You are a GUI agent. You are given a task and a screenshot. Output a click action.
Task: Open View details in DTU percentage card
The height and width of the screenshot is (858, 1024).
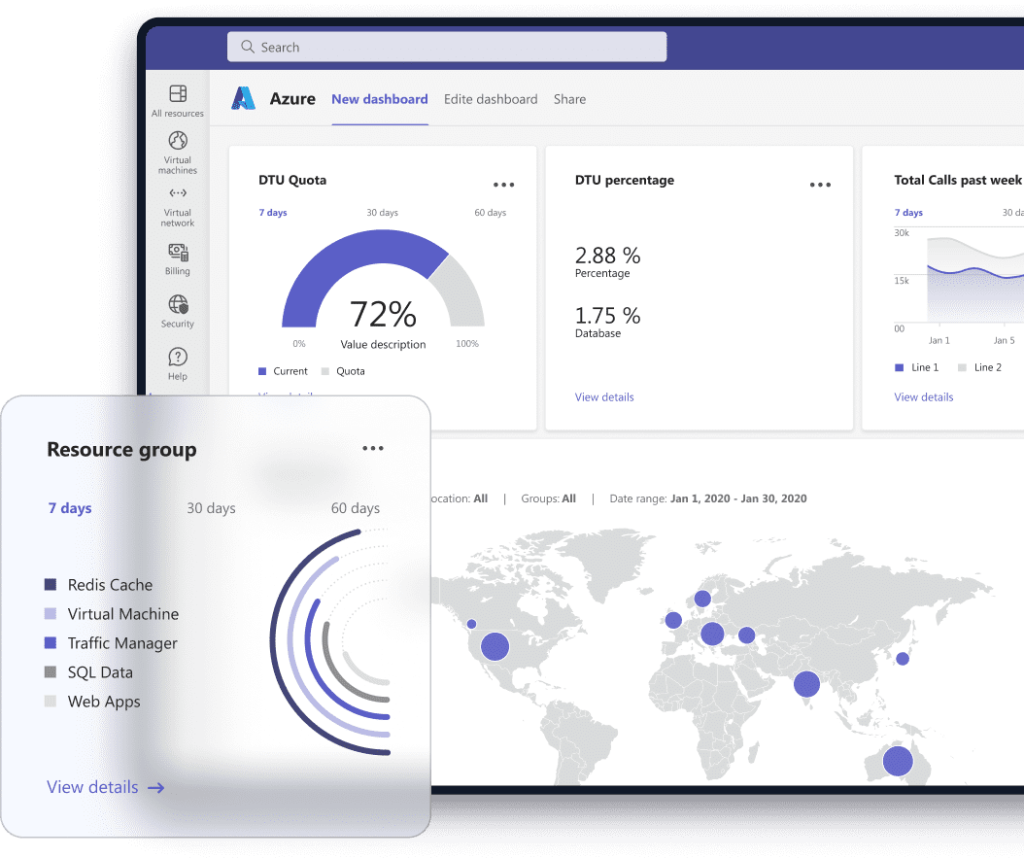[x=604, y=397]
